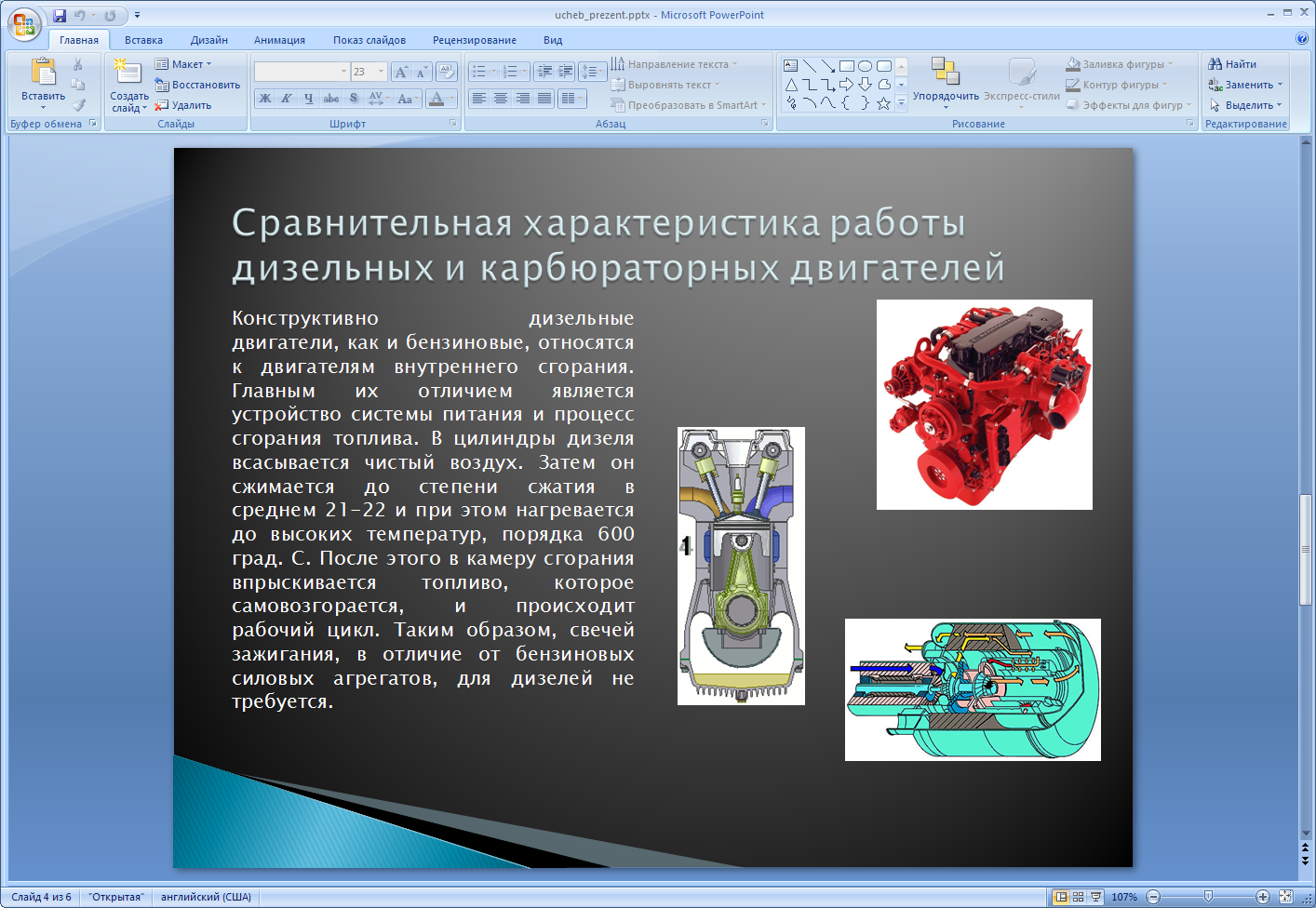Toggle strikethrough abc formatting

coord(331,98)
